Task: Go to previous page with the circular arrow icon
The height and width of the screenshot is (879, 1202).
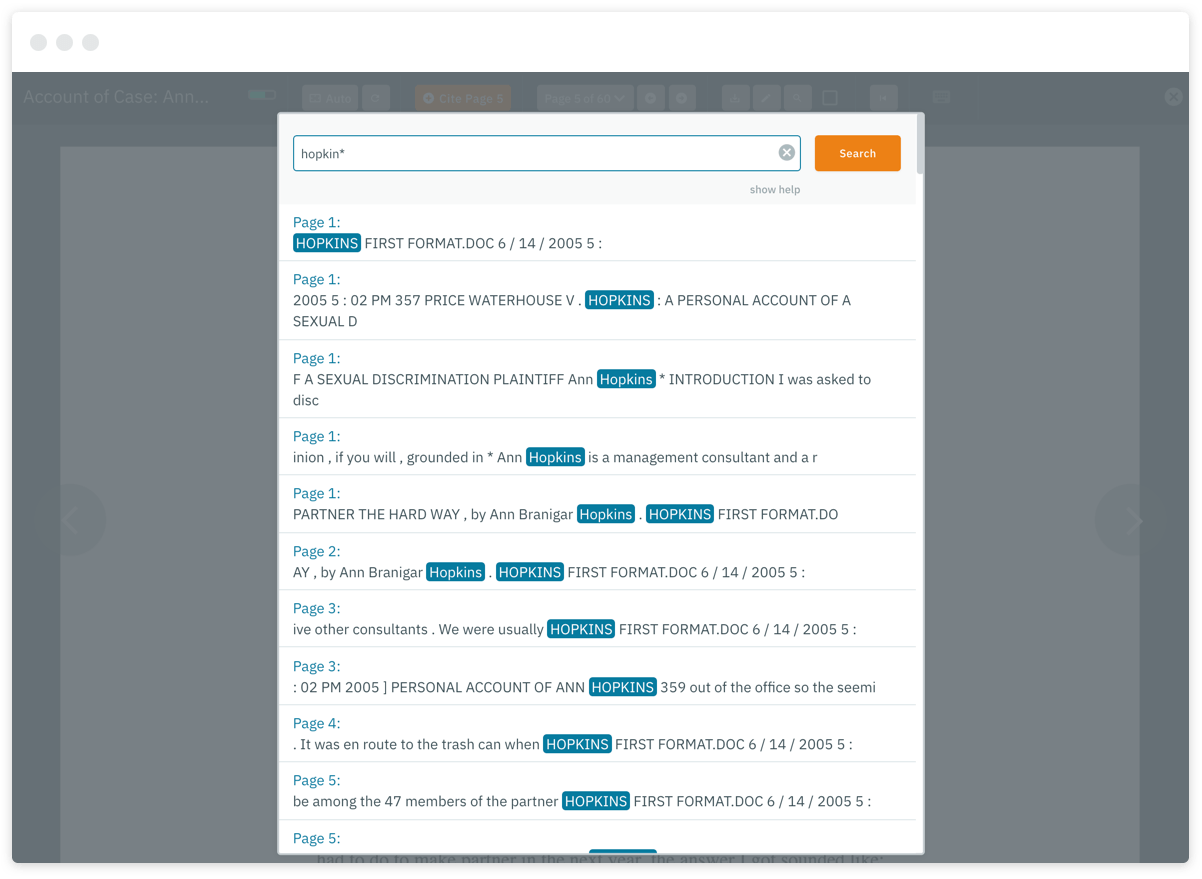Action: (x=651, y=97)
